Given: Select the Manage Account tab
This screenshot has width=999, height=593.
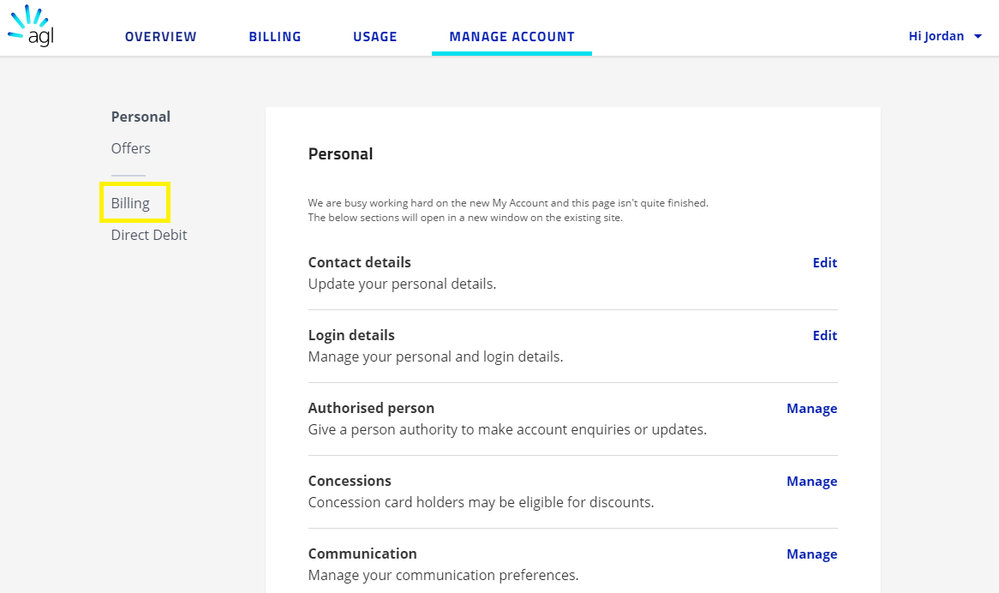Looking at the screenshot, I should pyautogui.click(x=512, y=37).
